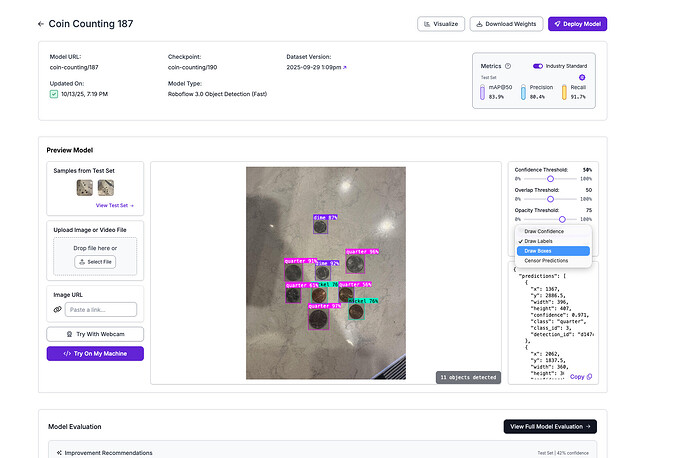
Task: Select the first test set sample thumbnail
Action: point(86,187)
